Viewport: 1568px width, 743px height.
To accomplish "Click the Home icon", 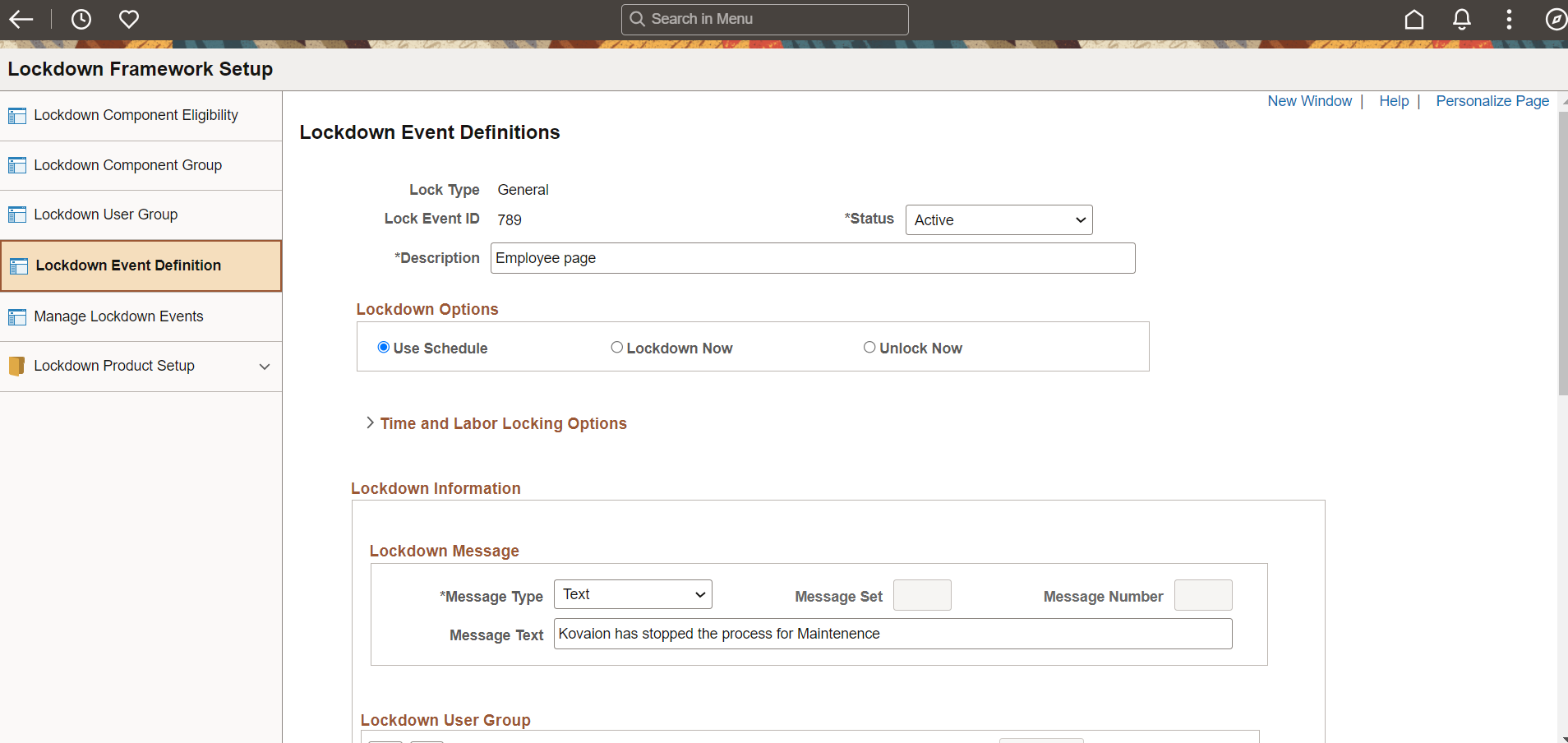I will click(1414, 19).
